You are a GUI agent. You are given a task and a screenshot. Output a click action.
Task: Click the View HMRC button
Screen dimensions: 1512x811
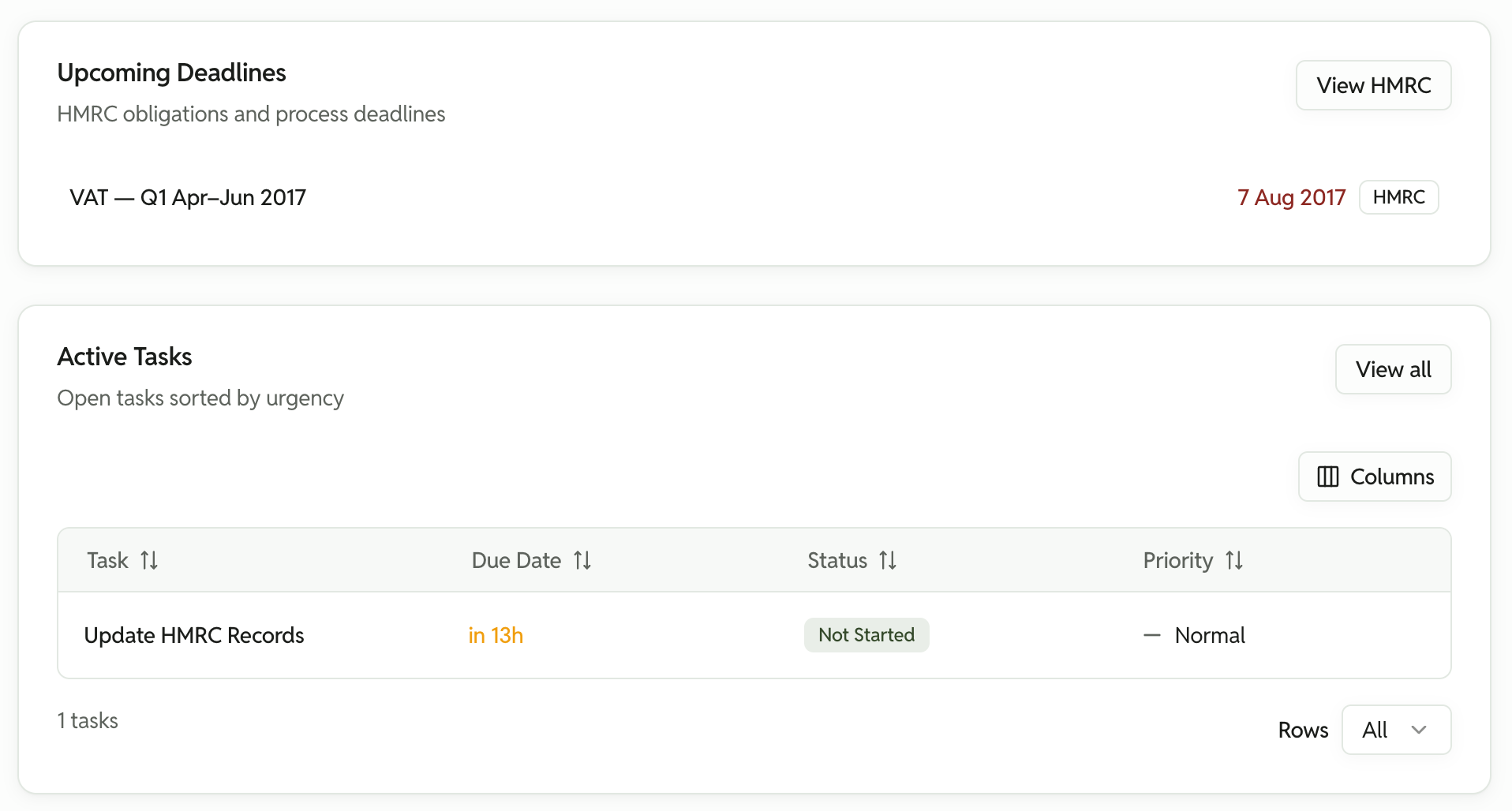(x=1373, y=85)
